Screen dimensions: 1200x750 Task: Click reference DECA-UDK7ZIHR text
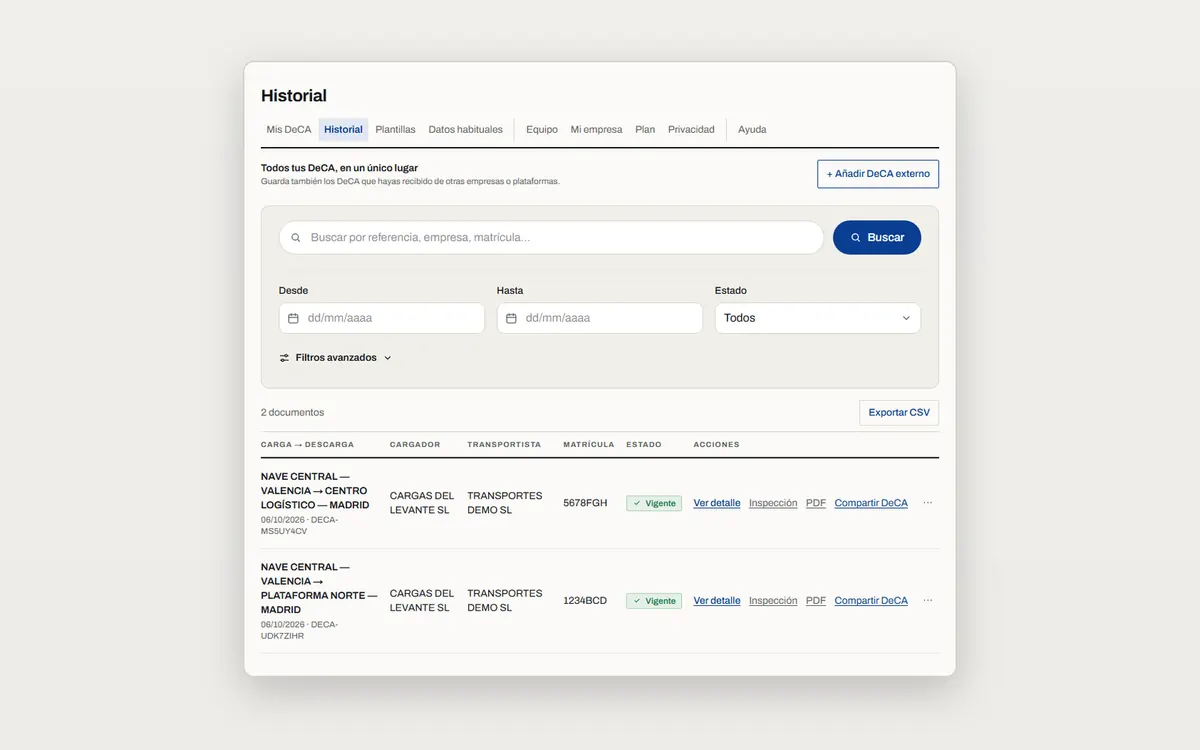(x=300, y=630)
